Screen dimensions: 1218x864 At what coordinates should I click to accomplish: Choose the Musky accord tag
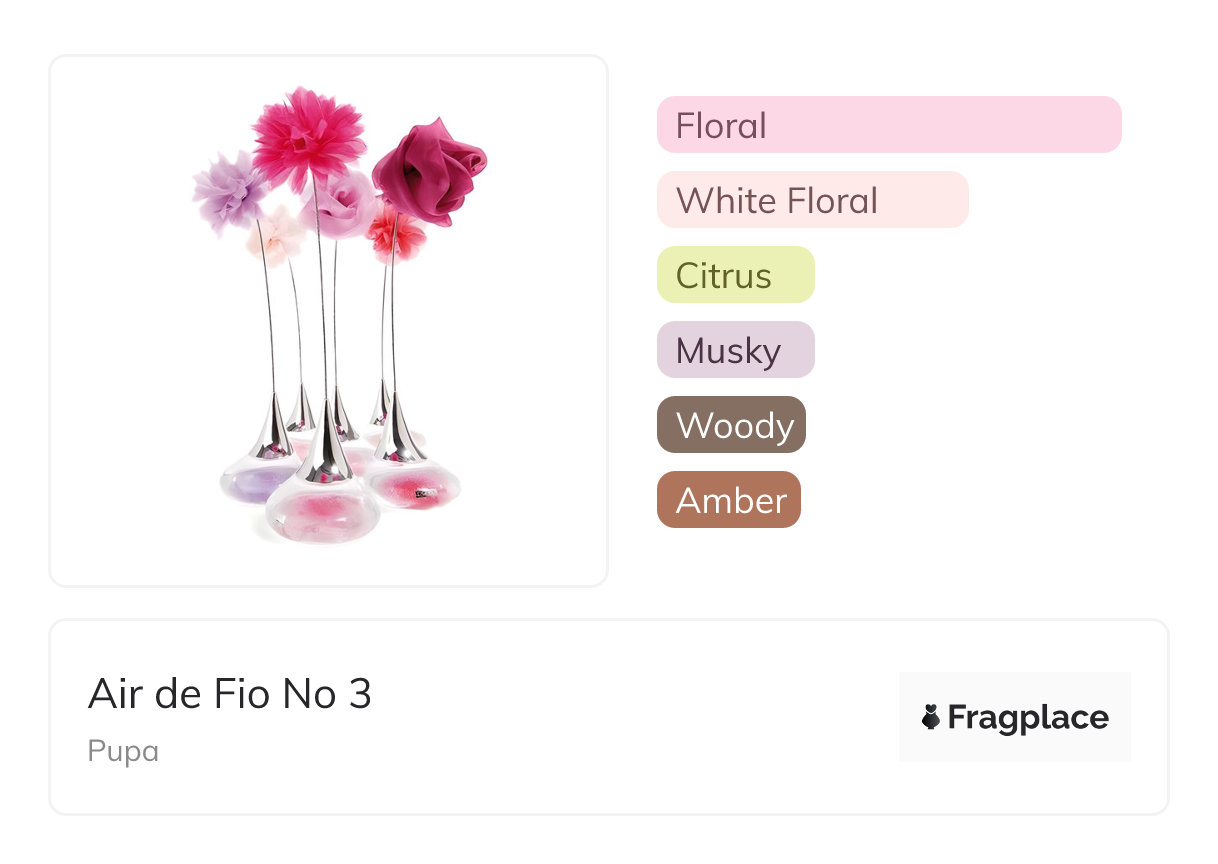735,350
